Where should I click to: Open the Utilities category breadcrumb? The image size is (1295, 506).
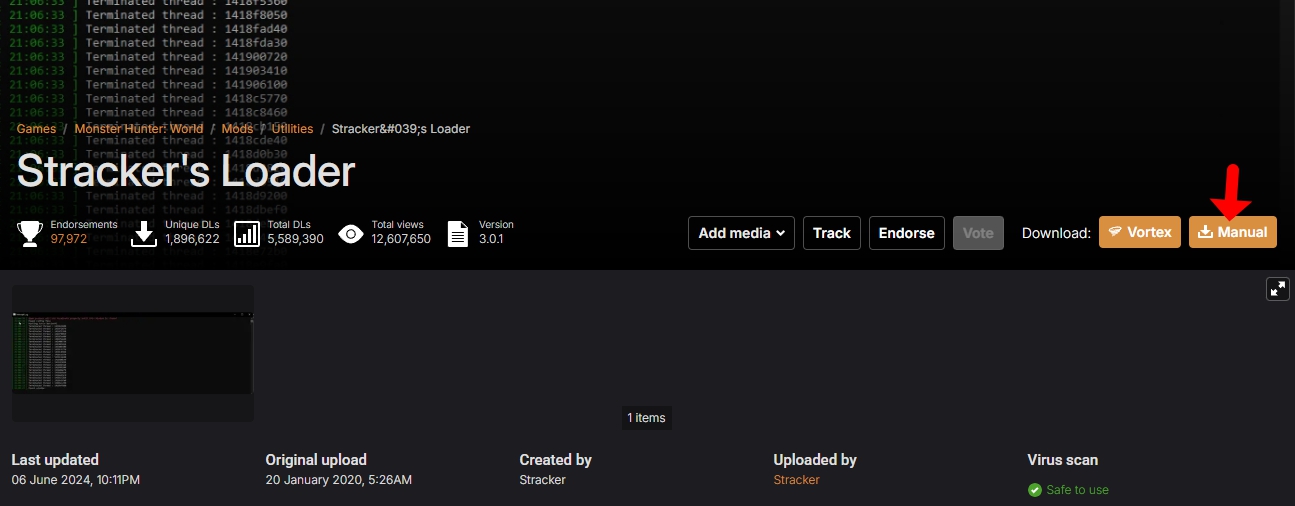292,129
